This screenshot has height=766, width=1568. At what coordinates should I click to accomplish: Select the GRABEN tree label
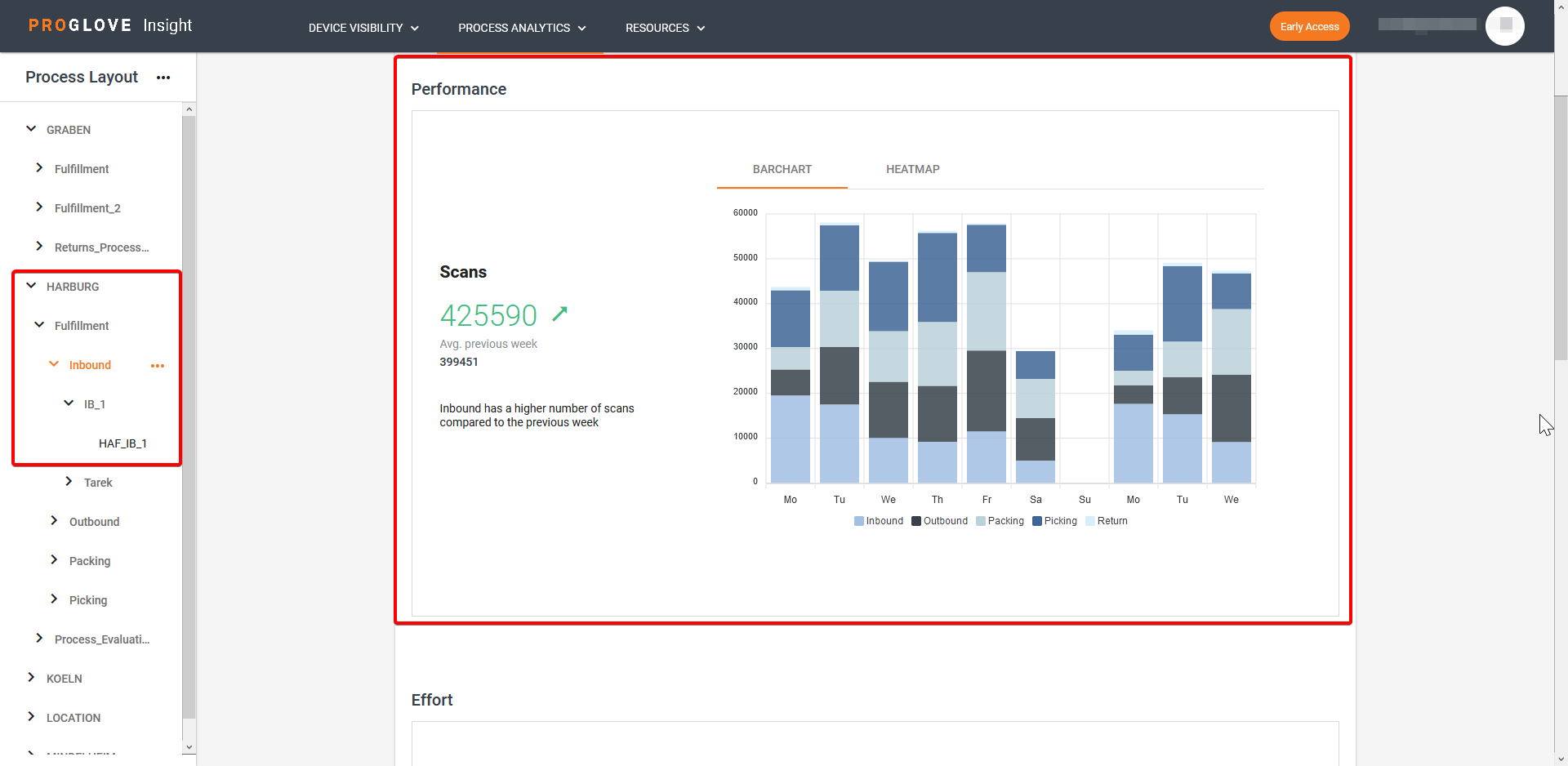[x=69, y=130]
